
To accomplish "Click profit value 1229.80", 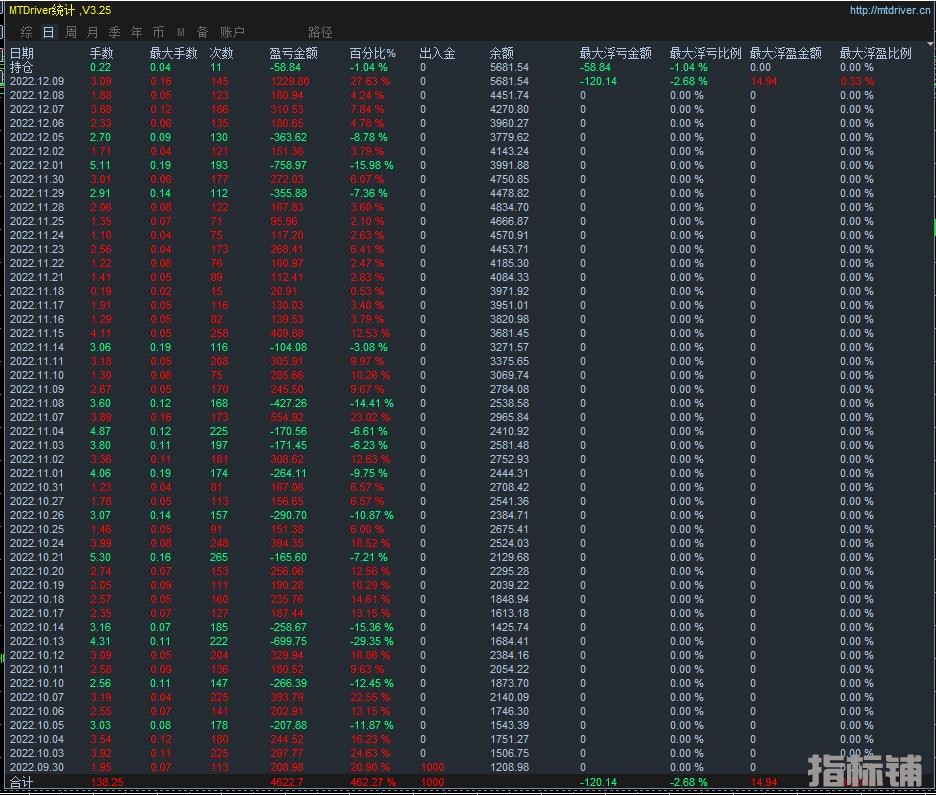I will pyautogui.click(x=290, y=81).
